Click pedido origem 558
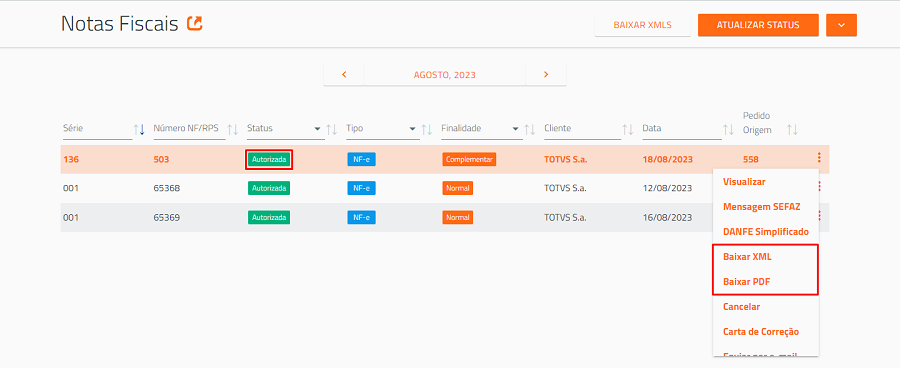Screen dimensions: 900x368 [751, 159]
